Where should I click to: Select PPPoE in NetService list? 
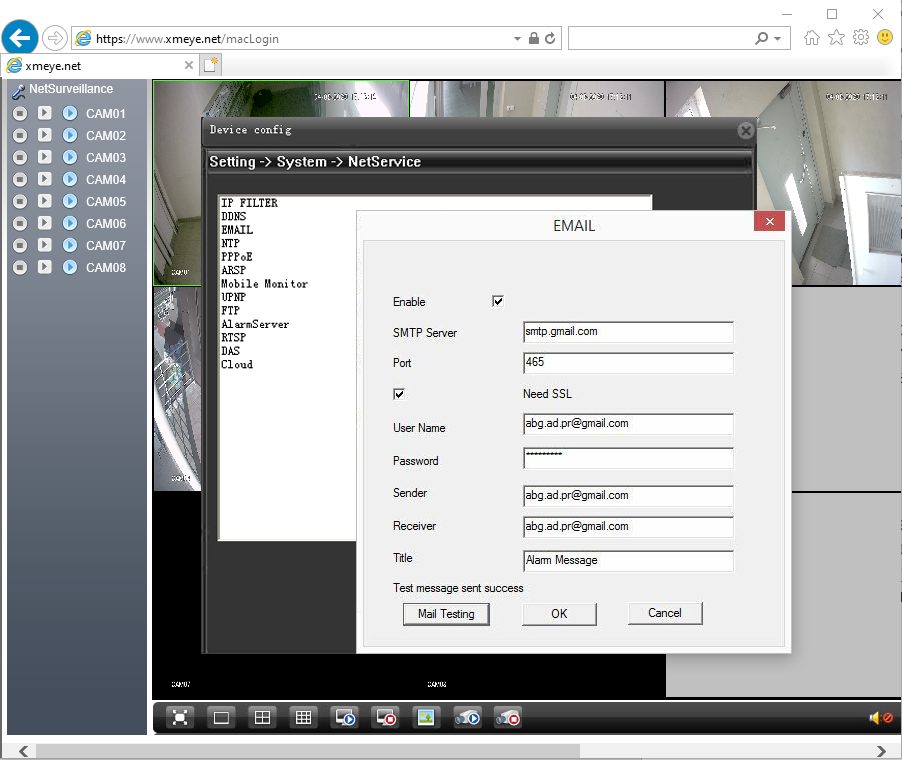click(236, 257)
